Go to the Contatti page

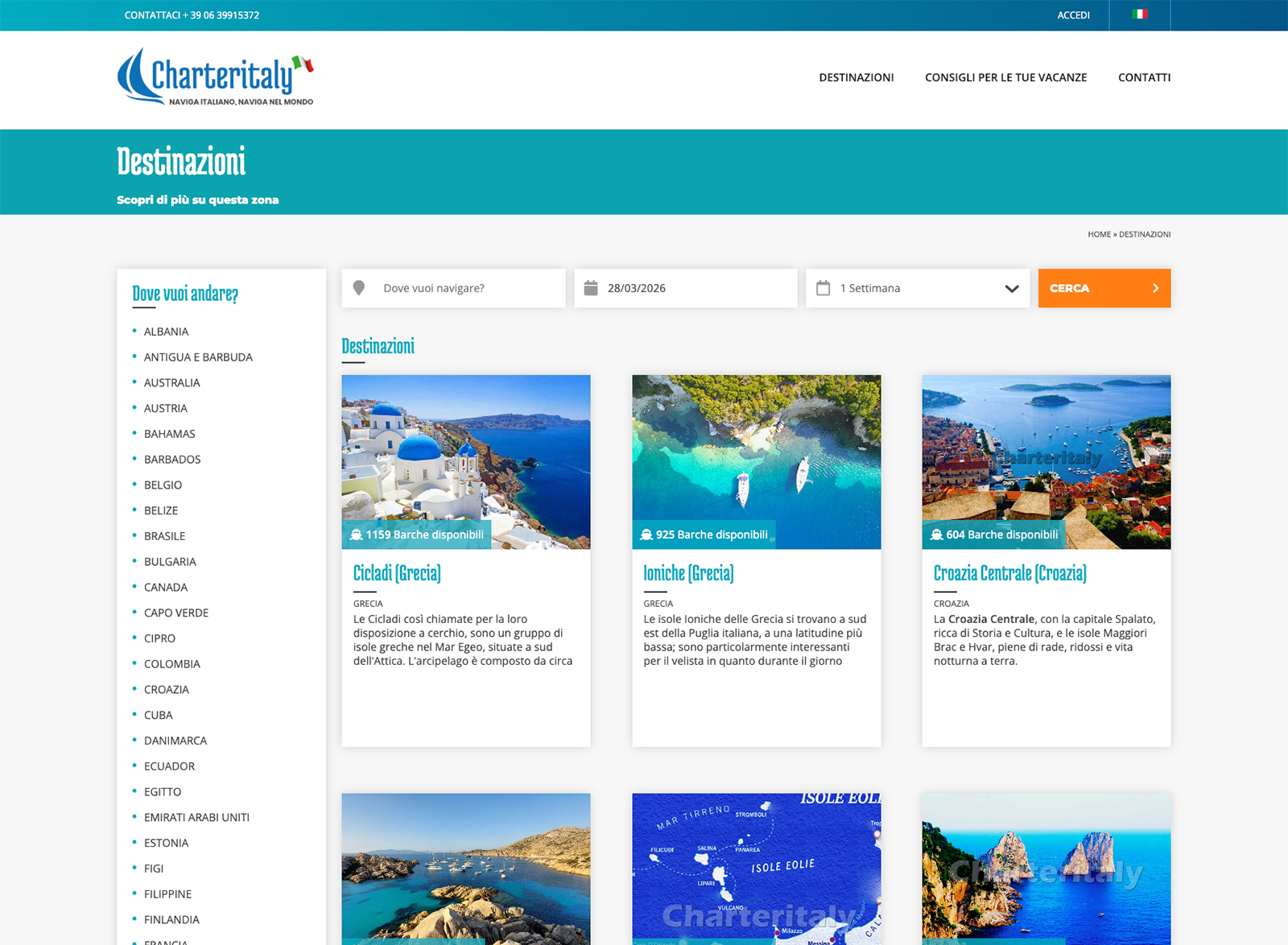tap(1144, 77)
